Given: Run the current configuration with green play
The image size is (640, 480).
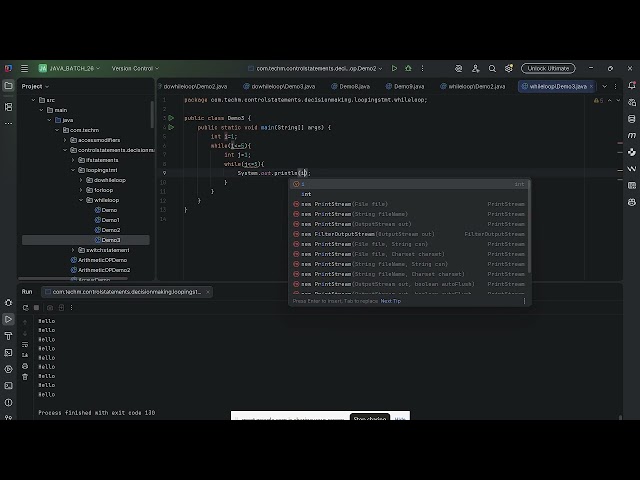Looking at the screenshot, I should click(x=394, y=69).
